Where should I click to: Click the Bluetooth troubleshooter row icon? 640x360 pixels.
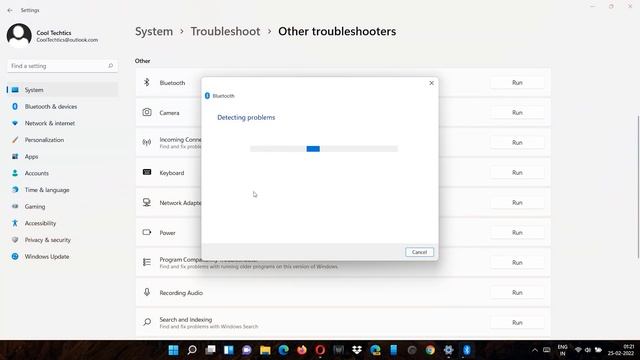(x=147, y=82)
